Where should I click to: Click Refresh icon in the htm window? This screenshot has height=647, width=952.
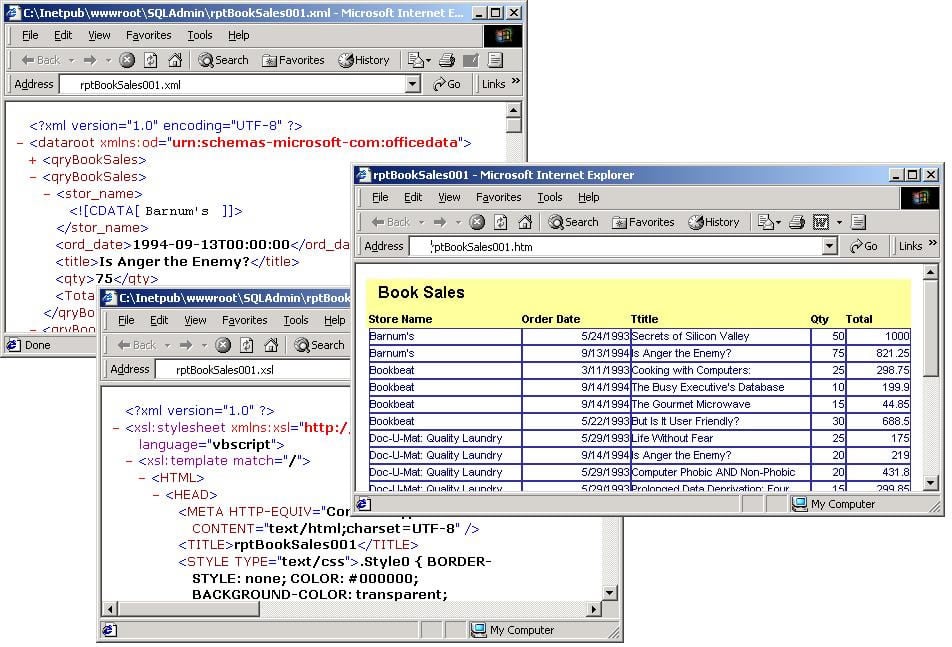[501, 222]
